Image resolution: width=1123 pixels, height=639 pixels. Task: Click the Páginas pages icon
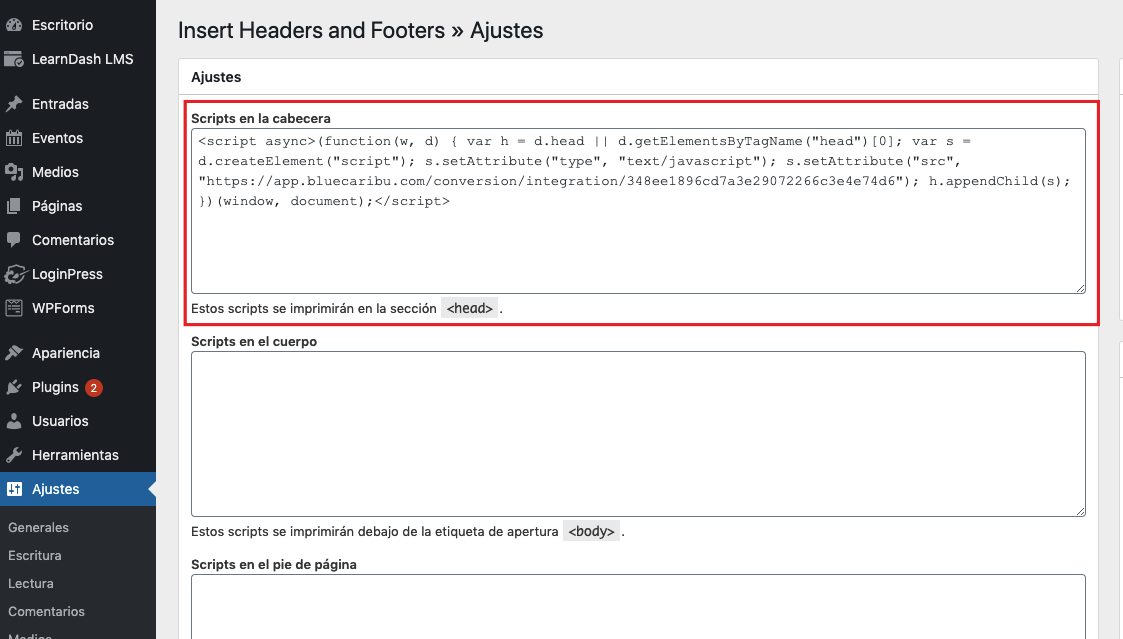tap(14, 206)
